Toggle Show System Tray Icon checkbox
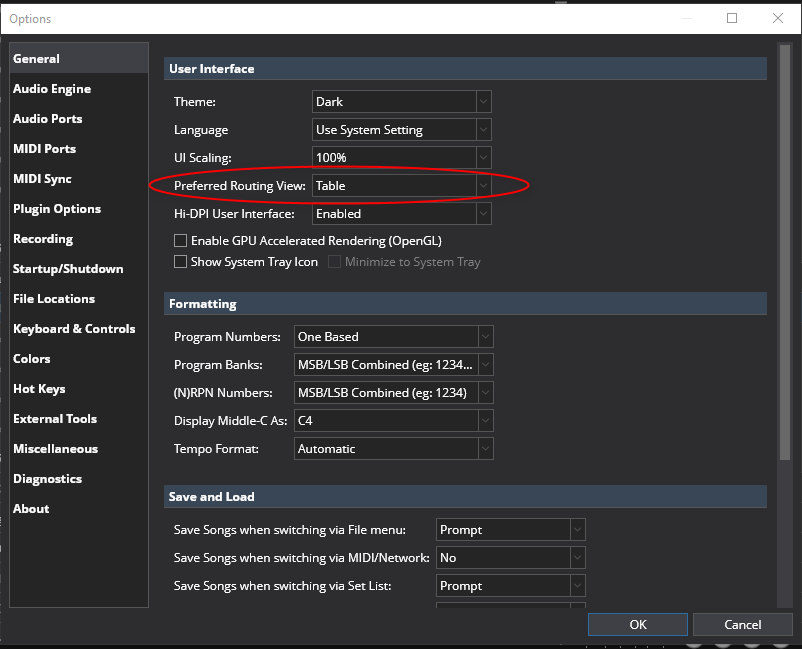Screen dimensions: 802x649 pos(181,262)
